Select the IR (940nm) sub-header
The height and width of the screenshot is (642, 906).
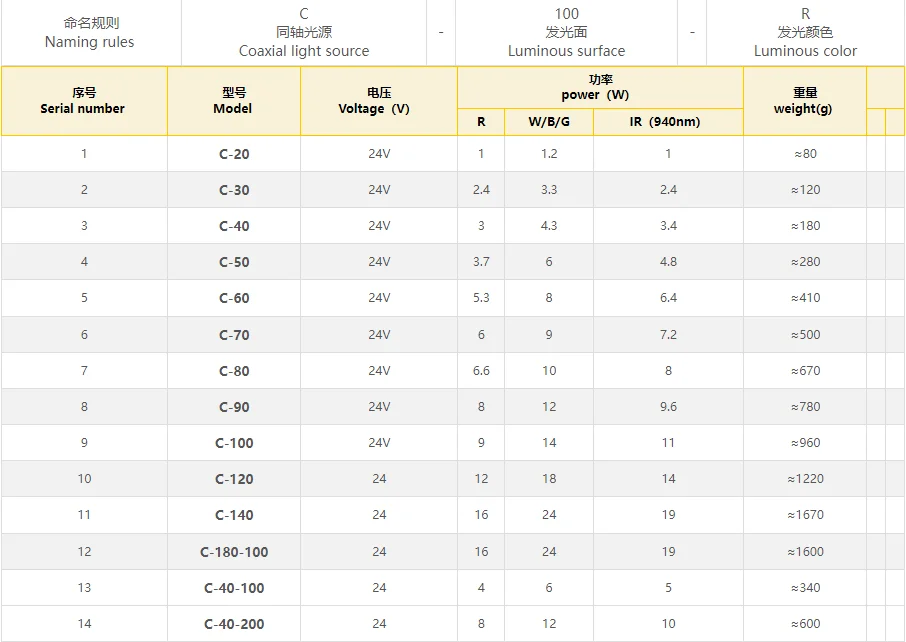point(668,122)
